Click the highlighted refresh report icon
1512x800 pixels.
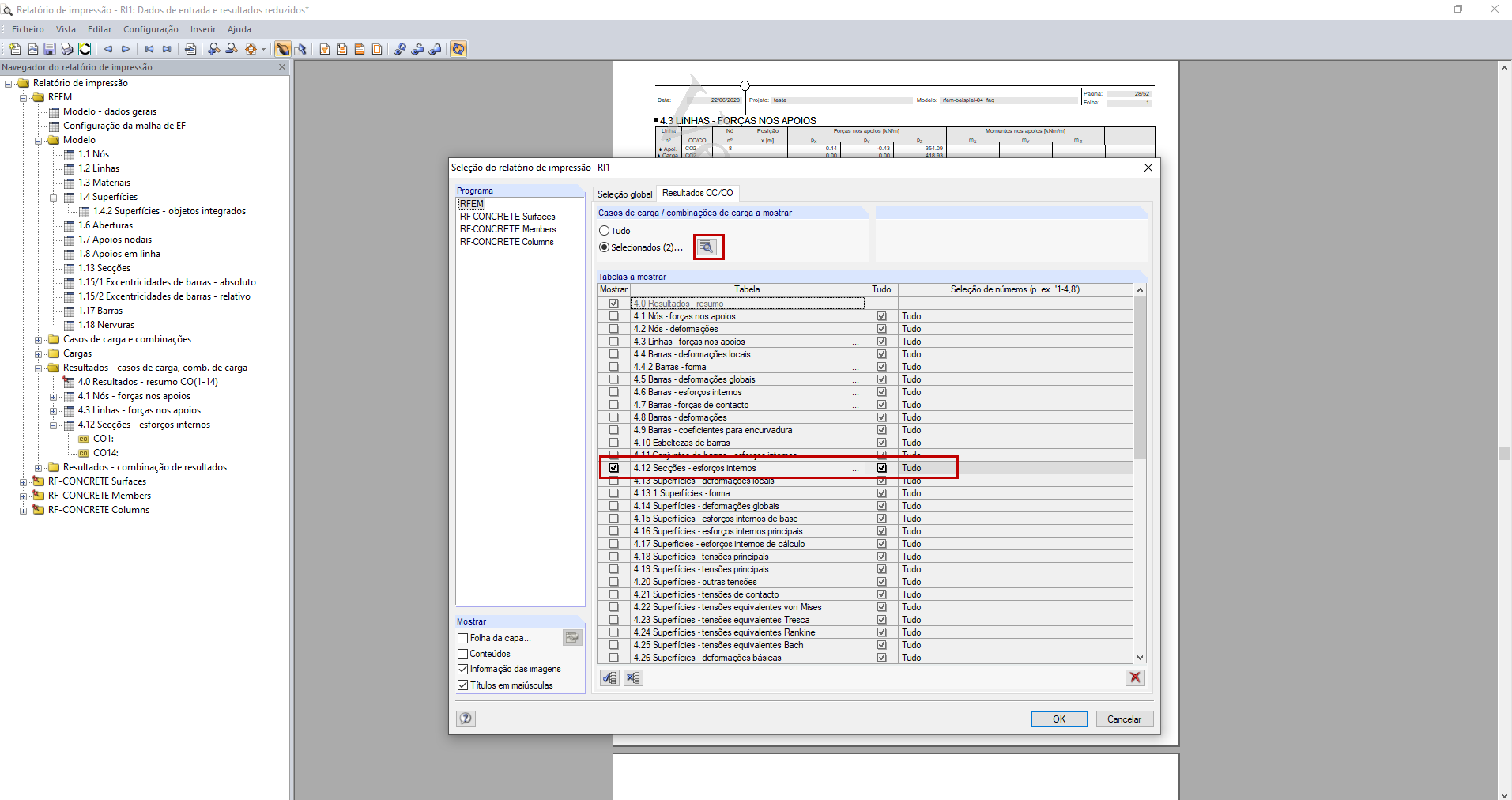(x=458, y=49)
